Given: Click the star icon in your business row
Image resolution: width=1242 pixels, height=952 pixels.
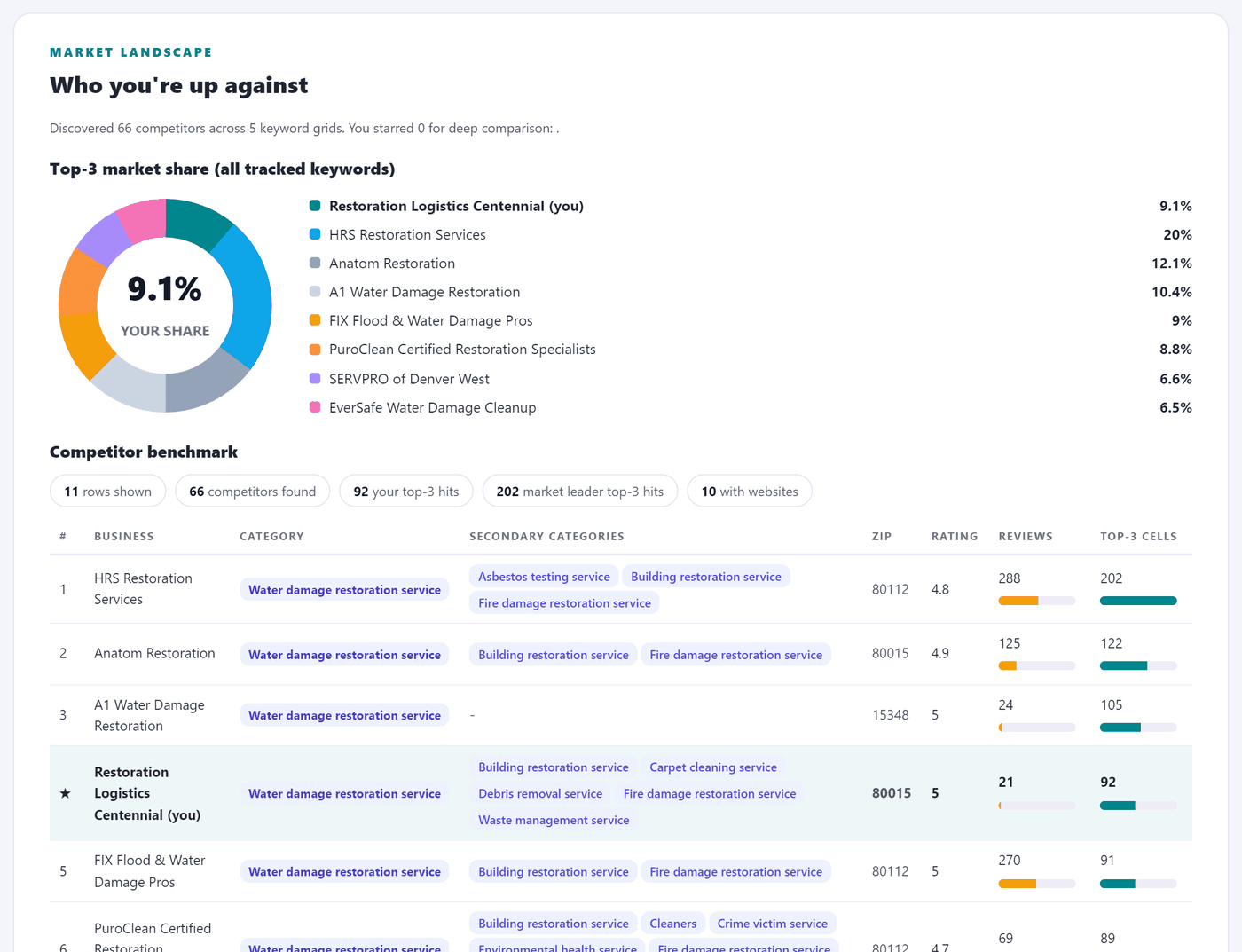Looking at the screenshot, I should (x=65, y=793).
